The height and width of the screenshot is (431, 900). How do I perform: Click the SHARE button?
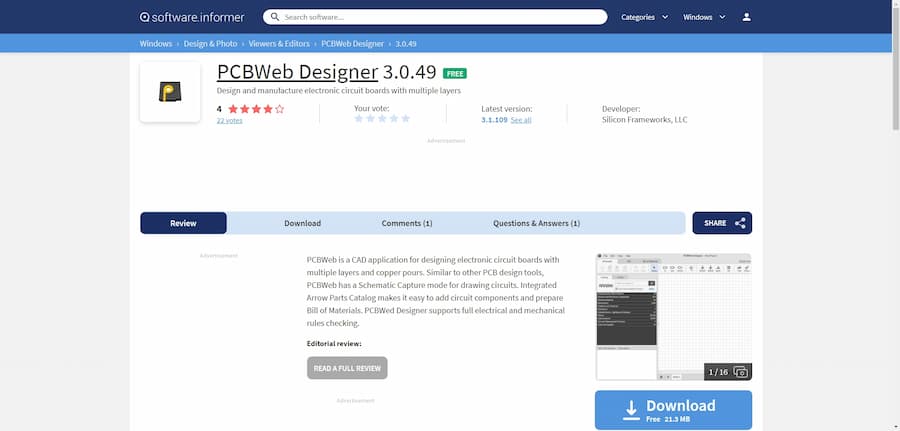click(722, 223)
